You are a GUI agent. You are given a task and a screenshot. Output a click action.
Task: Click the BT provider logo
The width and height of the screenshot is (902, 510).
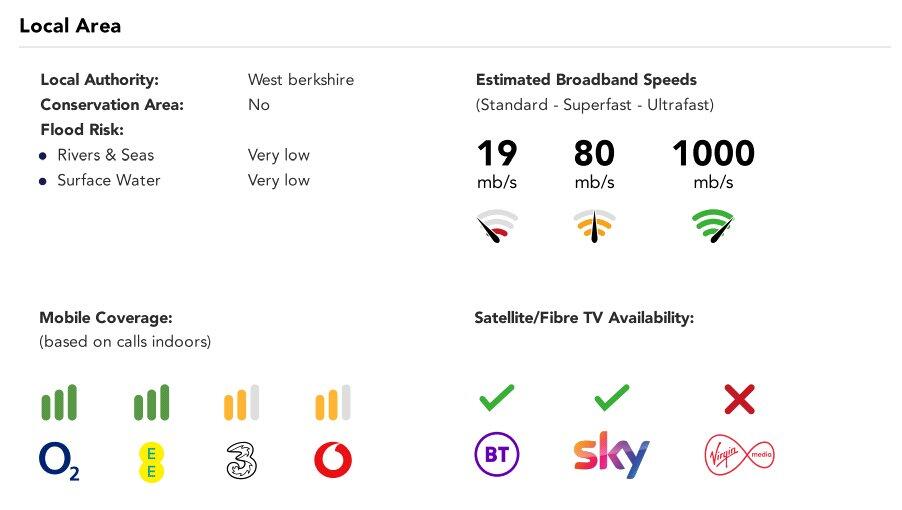(496, 456)
